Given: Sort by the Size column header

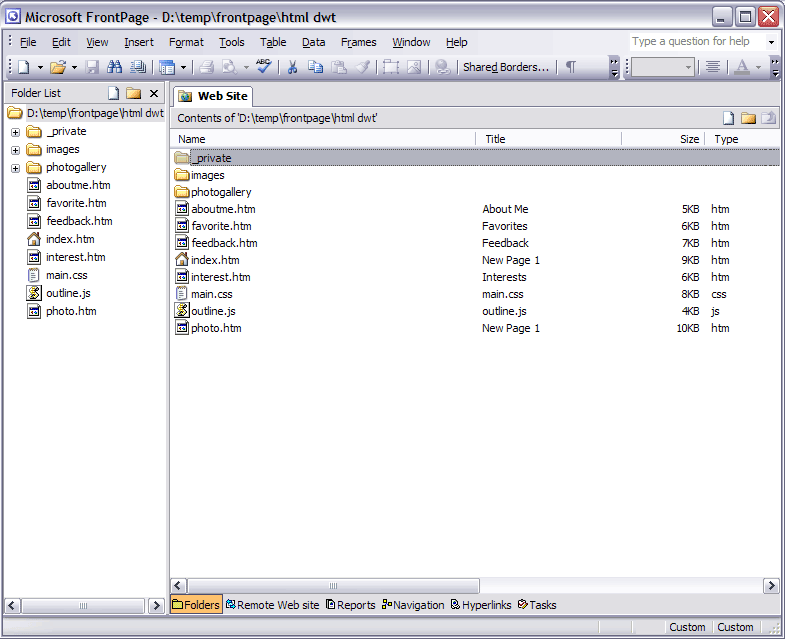Looking at the screenshot, I should click(663, 139).
